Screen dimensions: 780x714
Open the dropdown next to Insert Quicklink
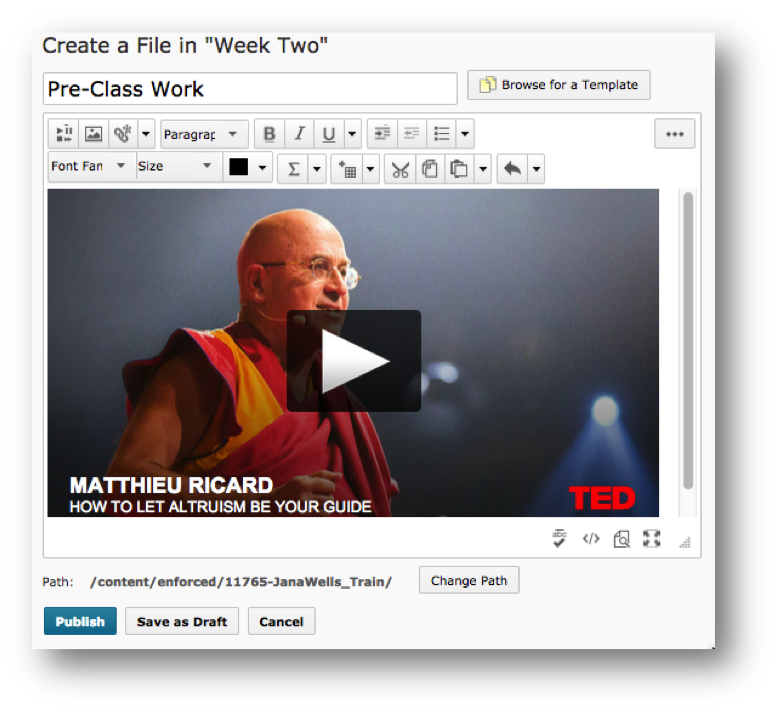146,134
